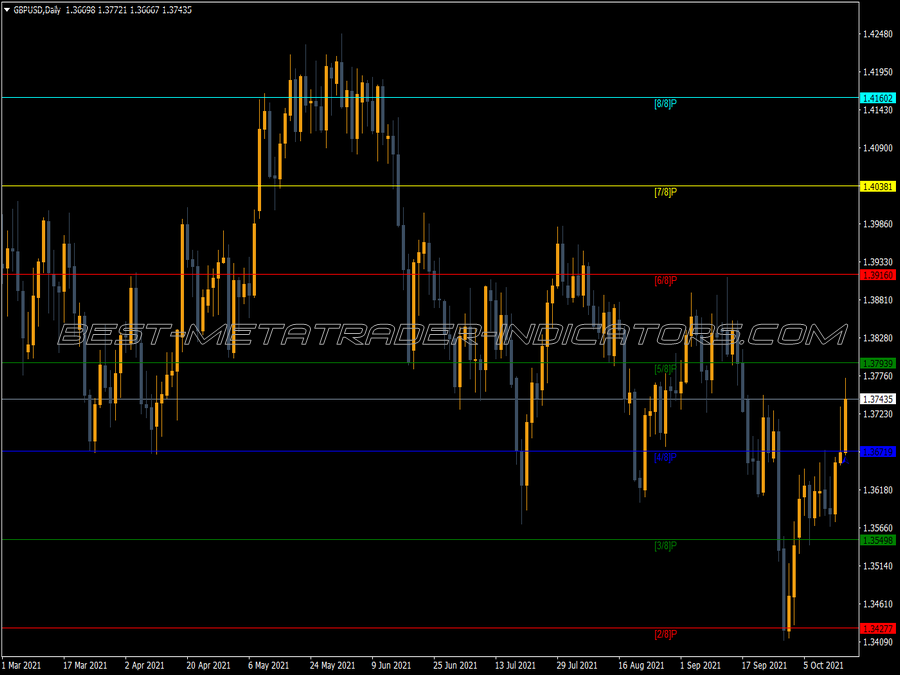Image resolution: width=900 pixels, height=675 pixels.
Task: Click the 1.37760 price scale value
Action: [878, 376]
